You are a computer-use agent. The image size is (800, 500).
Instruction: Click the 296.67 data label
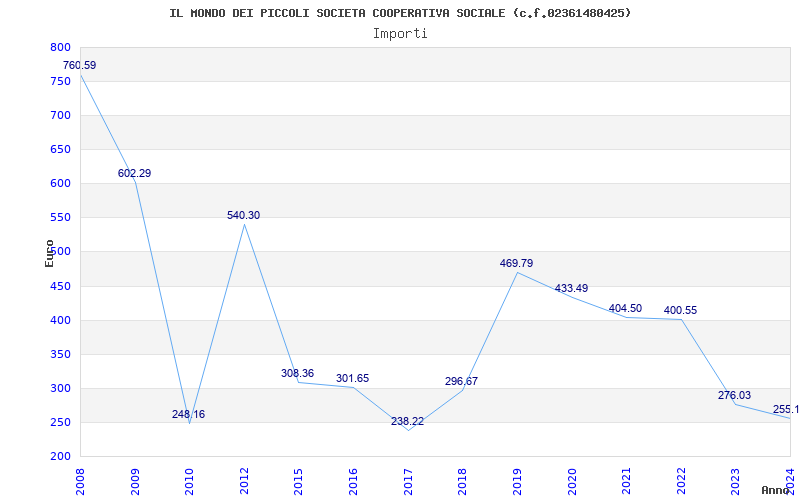(x=461, y=381)
